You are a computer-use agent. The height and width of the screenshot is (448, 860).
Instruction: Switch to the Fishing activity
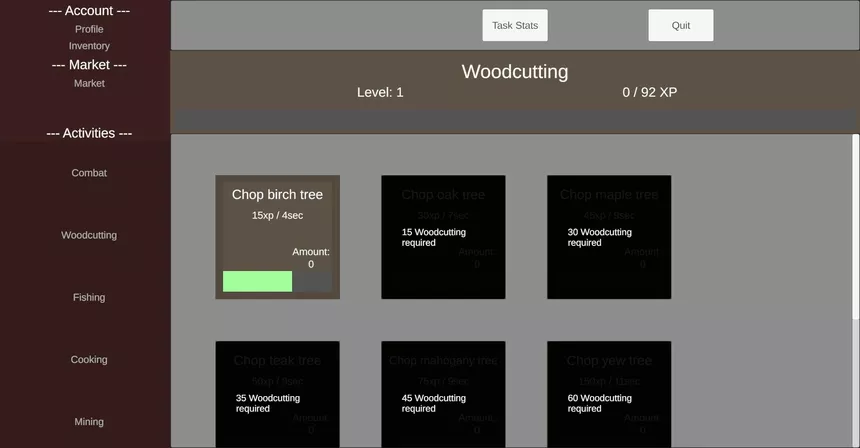tap(89, 297)
